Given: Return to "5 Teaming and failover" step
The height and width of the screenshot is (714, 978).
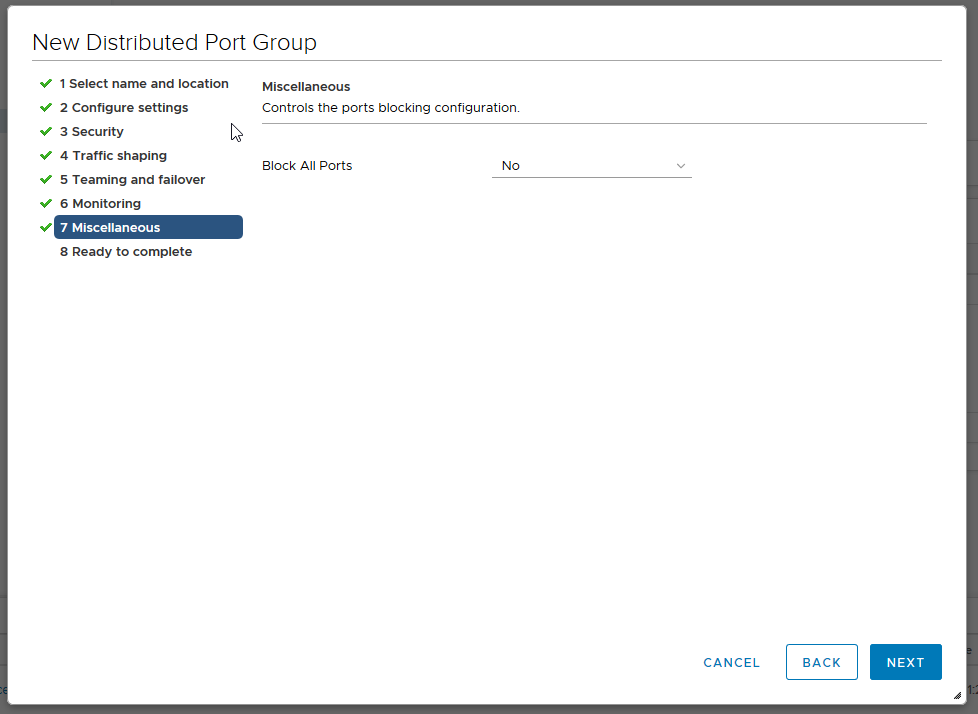Looking at the screenshot, I should click(132, 179).
